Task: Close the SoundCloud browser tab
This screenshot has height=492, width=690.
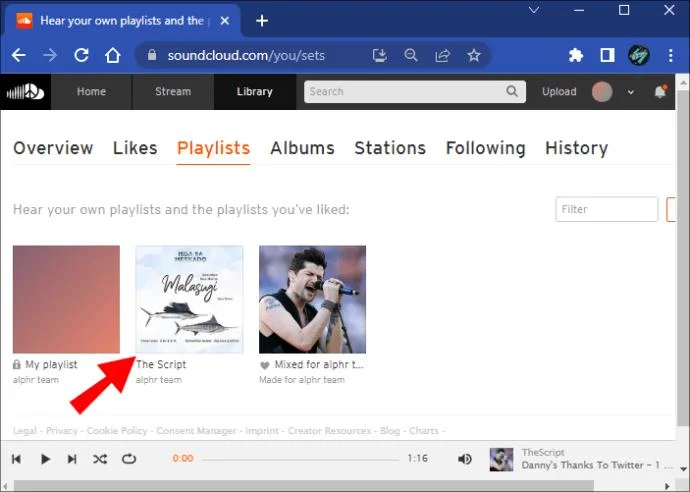Action: [x=224, y=21]
